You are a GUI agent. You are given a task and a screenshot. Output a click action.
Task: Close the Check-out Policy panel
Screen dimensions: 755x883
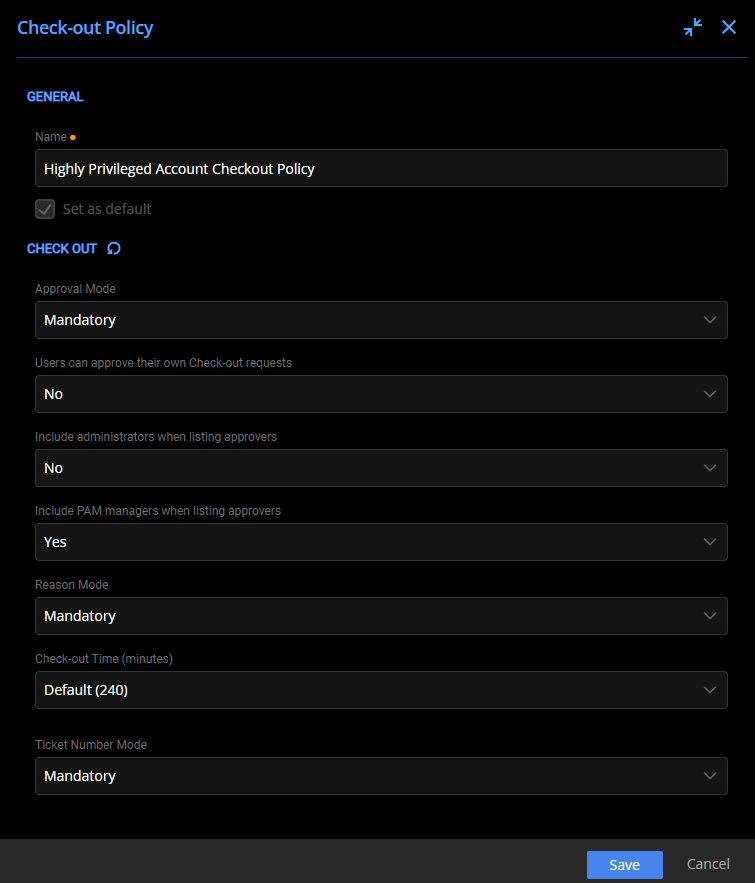point(728,28)
